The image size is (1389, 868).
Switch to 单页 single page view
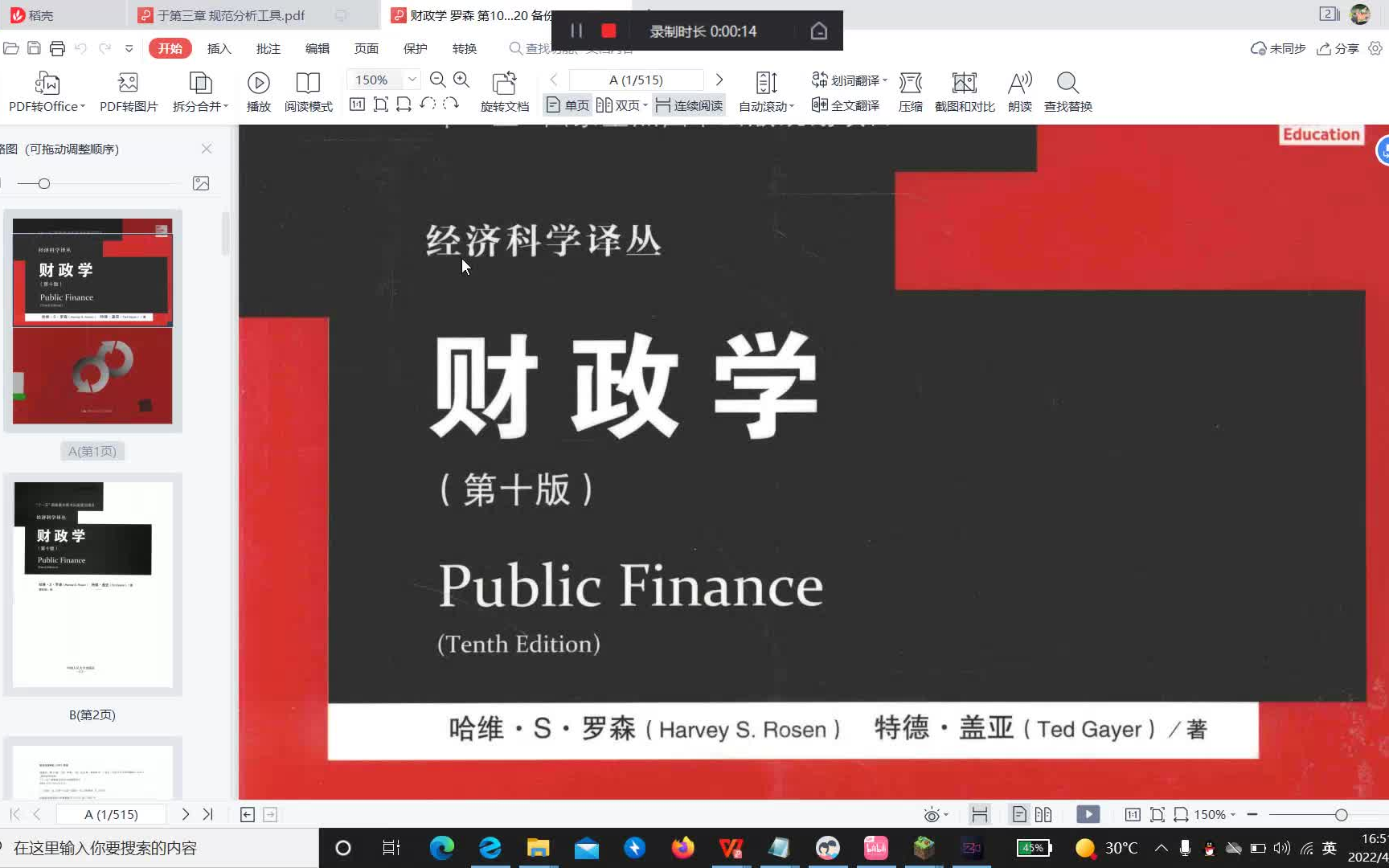567,104
